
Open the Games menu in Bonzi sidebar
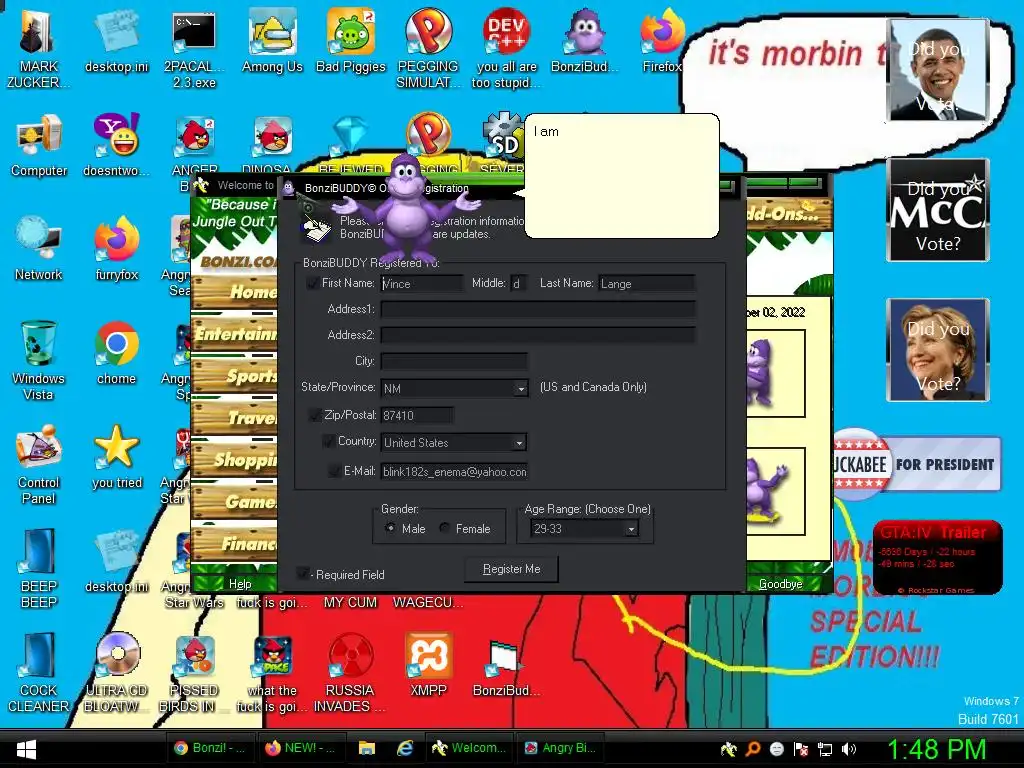[x=234, y=501]
